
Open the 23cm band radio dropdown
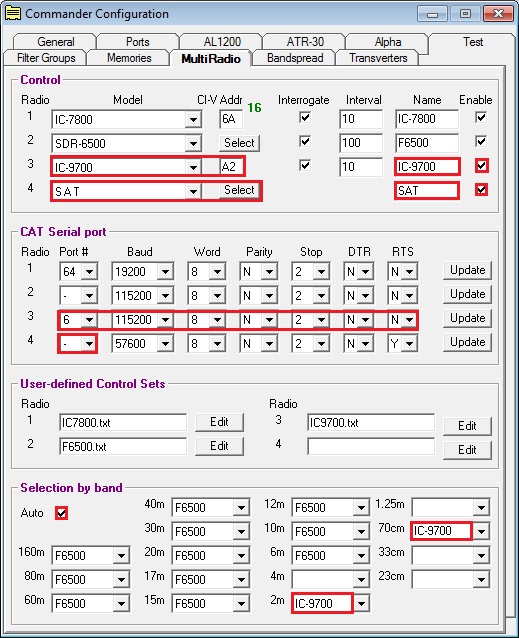(482, 579)
